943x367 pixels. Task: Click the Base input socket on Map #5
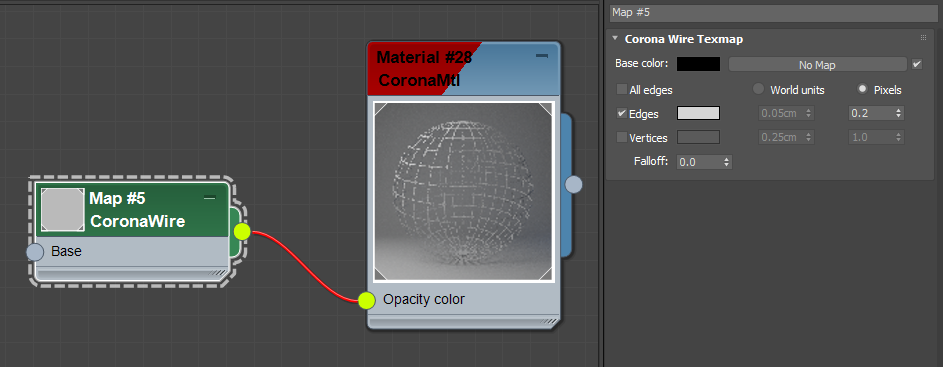[x=35, y=251]
